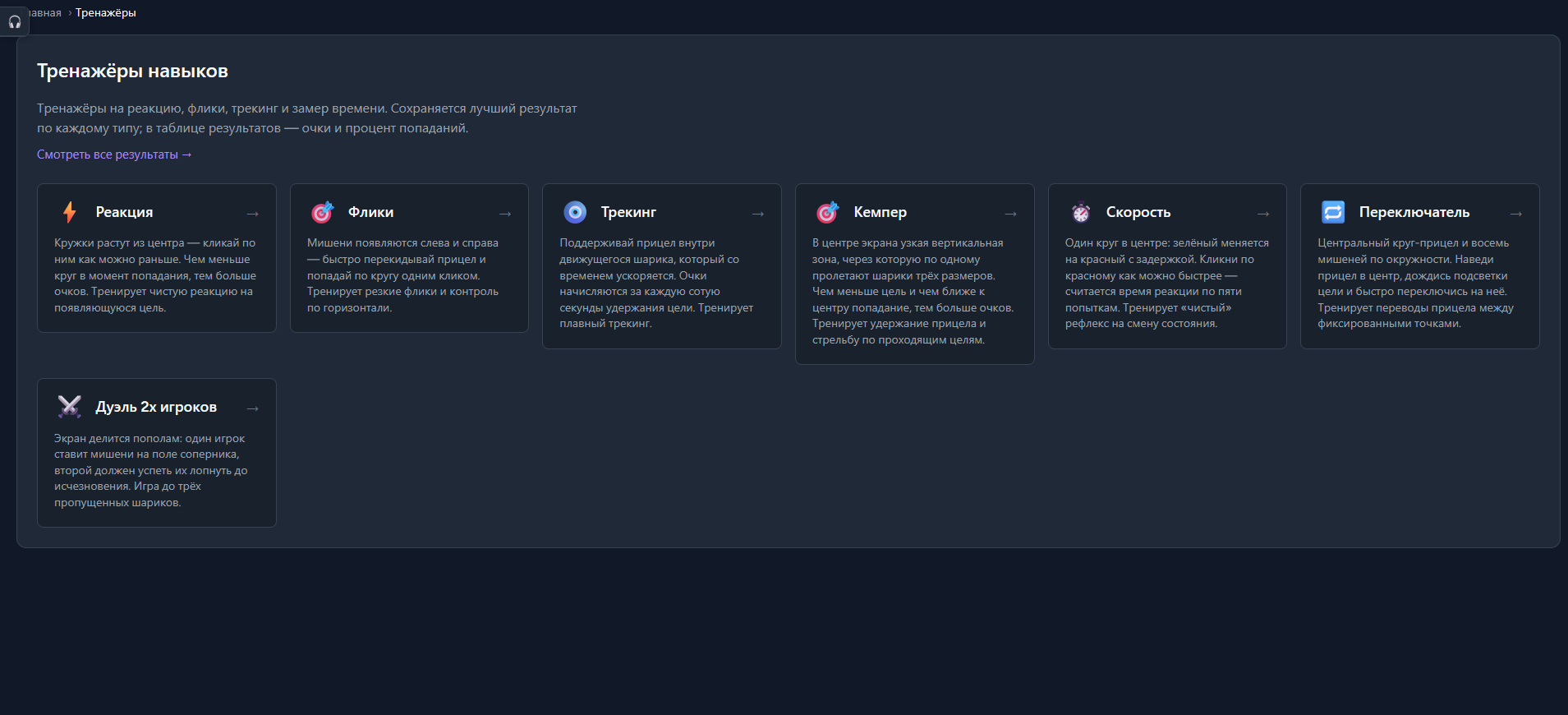This screenshot has height=715, width=1568.
Task: Click the target icon next to Кемпер
Action: [x=827, y=212]
